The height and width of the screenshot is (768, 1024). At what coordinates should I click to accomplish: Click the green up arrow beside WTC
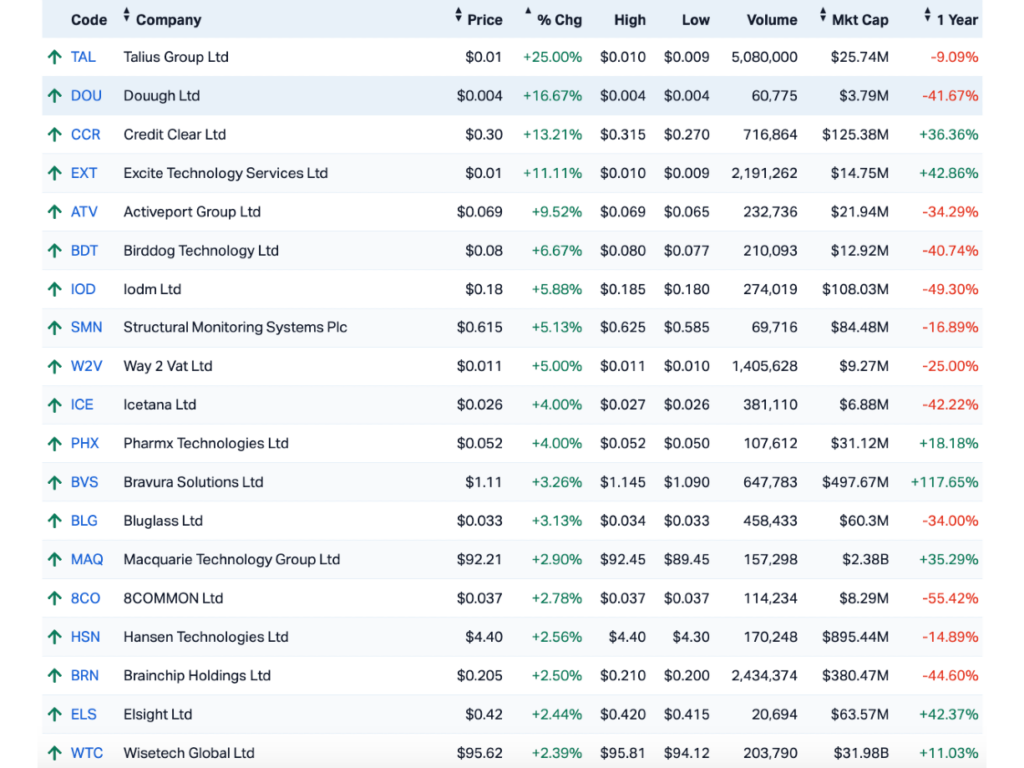pos(55,753)
